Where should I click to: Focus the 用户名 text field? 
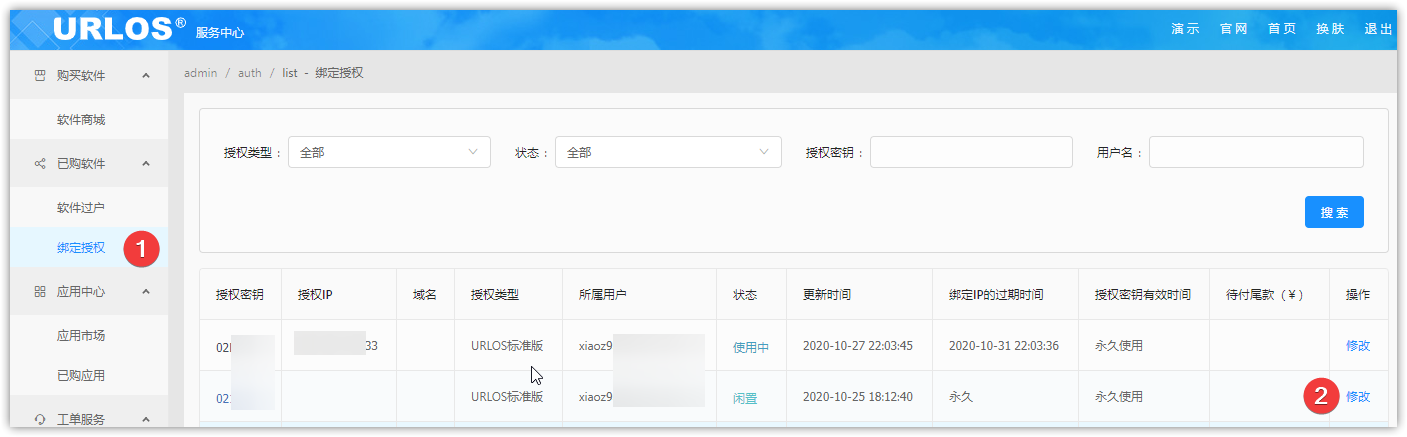point(1255,152)
